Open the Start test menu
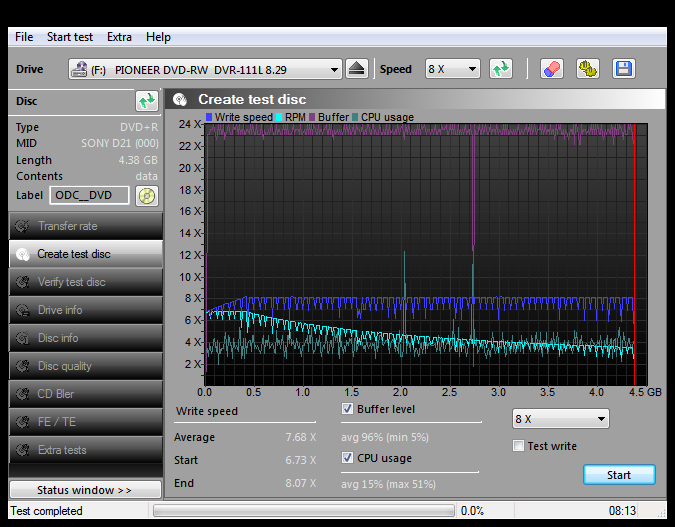 pyautogui.click(x=70, y=37)
